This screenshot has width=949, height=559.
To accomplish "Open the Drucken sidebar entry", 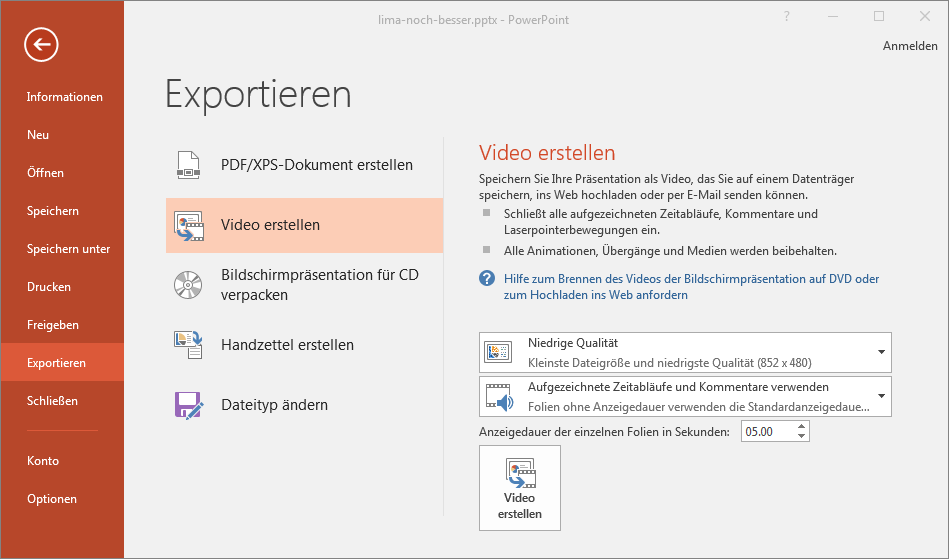I will click(x=49, y=287).
